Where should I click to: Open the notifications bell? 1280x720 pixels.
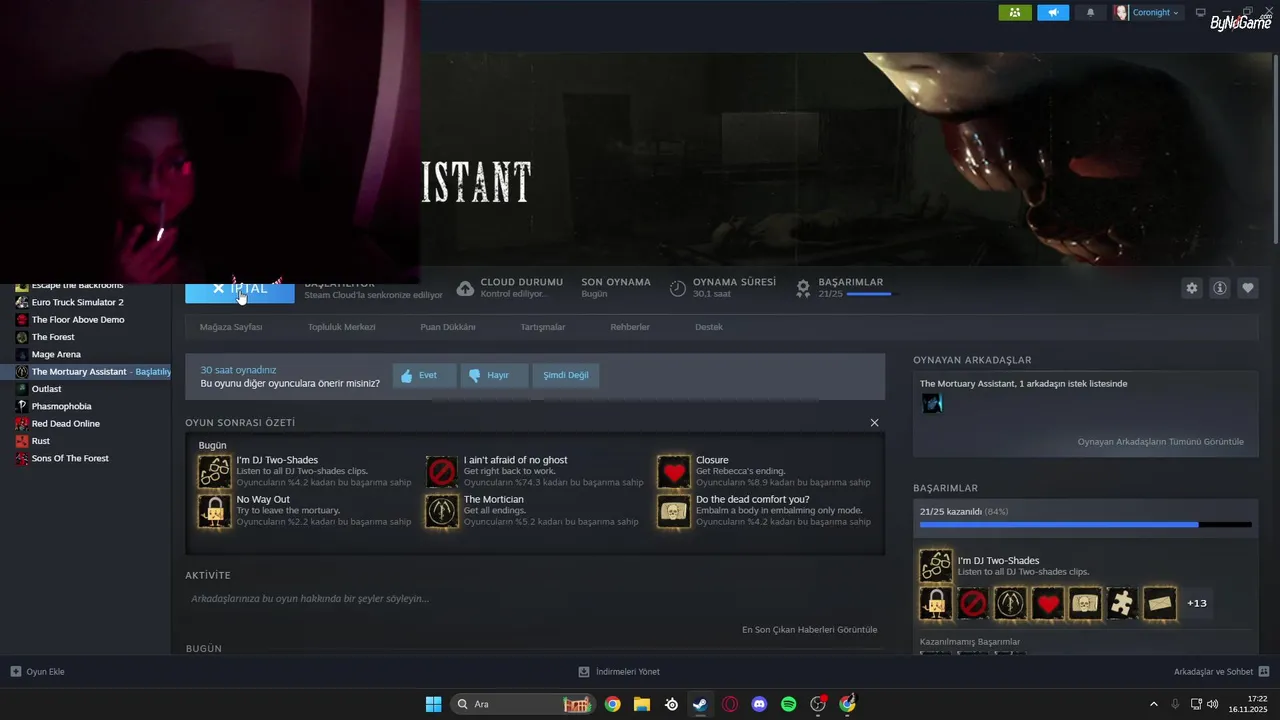tap(1091, 13)
